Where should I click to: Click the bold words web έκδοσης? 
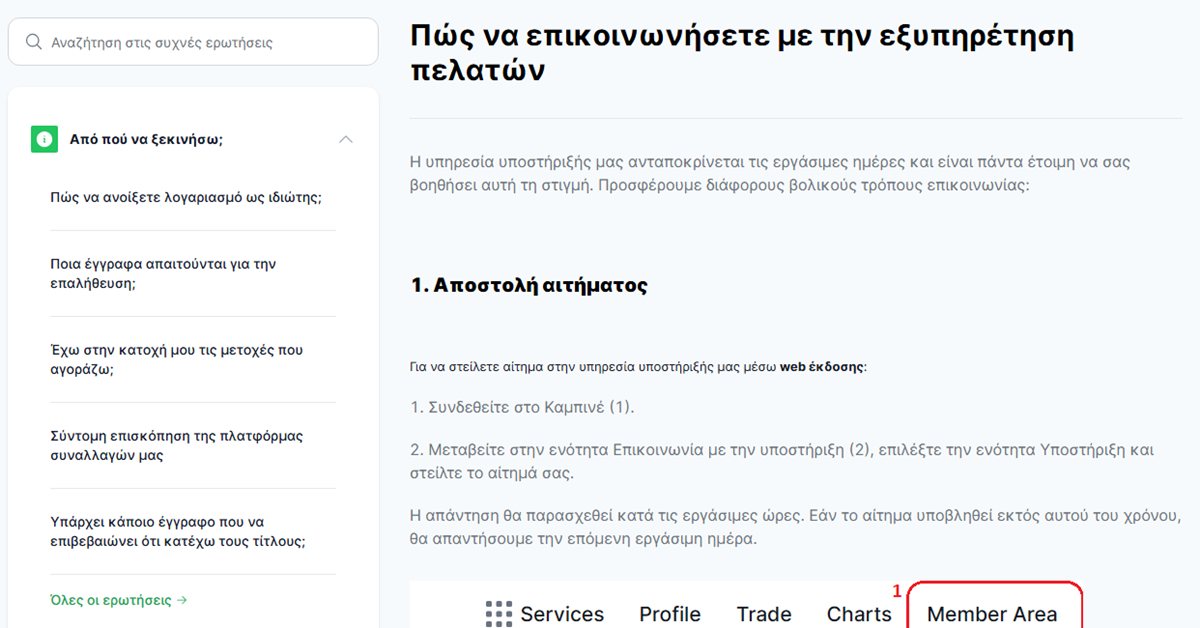click(822, 367)
